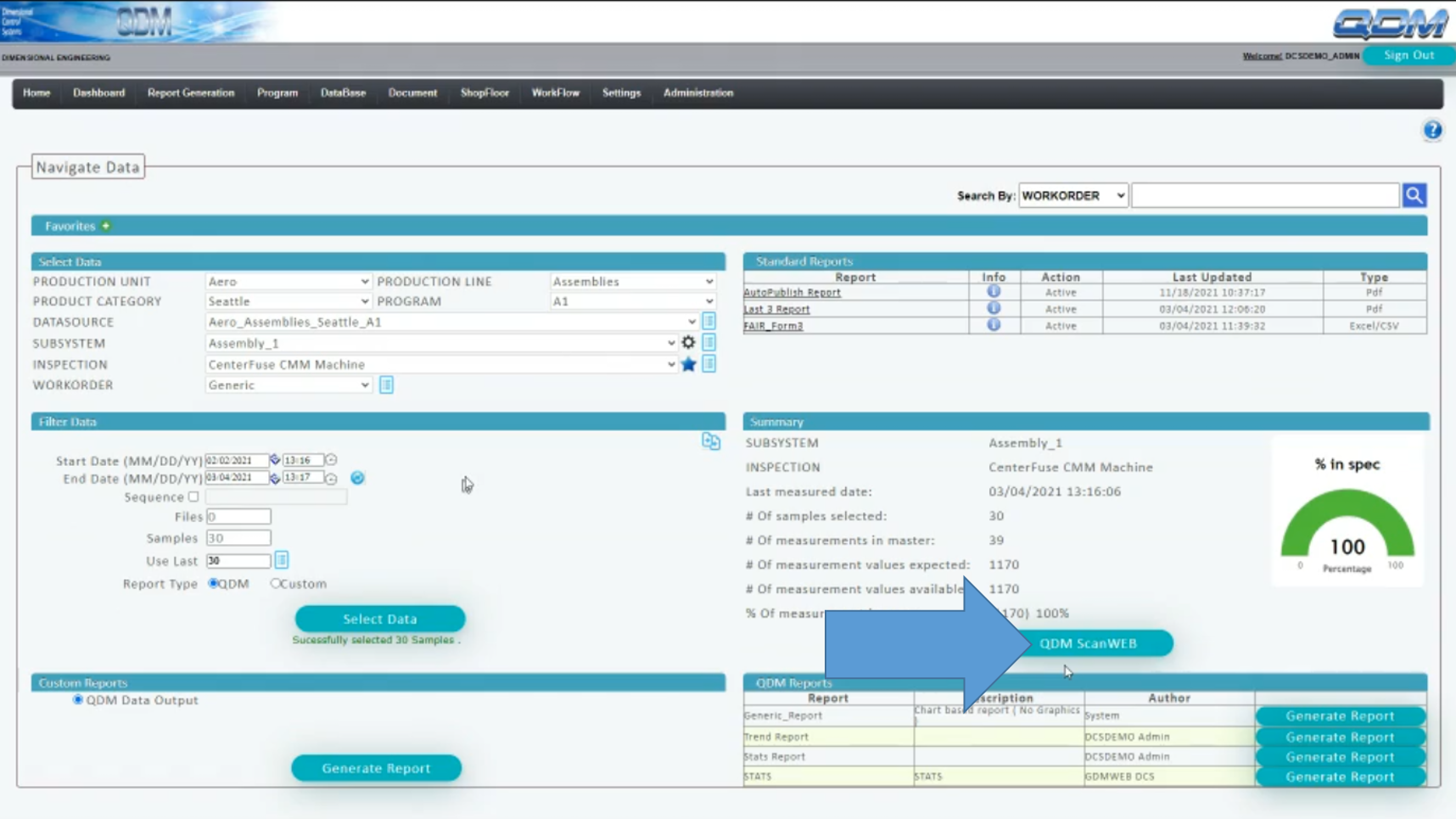Click the Workorder list icon

tap(386, 385)
